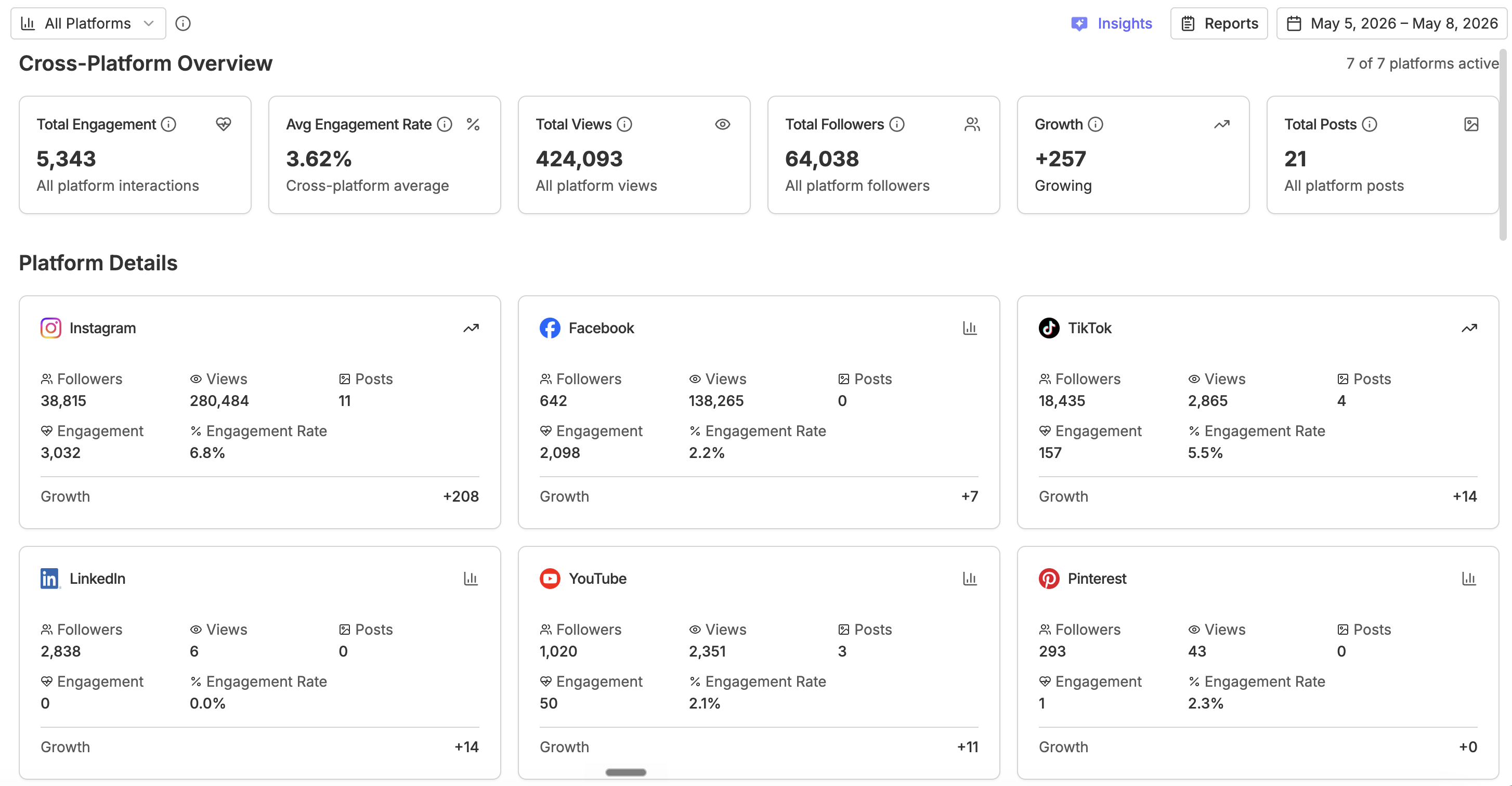Click LinkedIn followers count 2,838
1512x786 pixels.
(x=60, y=651)
